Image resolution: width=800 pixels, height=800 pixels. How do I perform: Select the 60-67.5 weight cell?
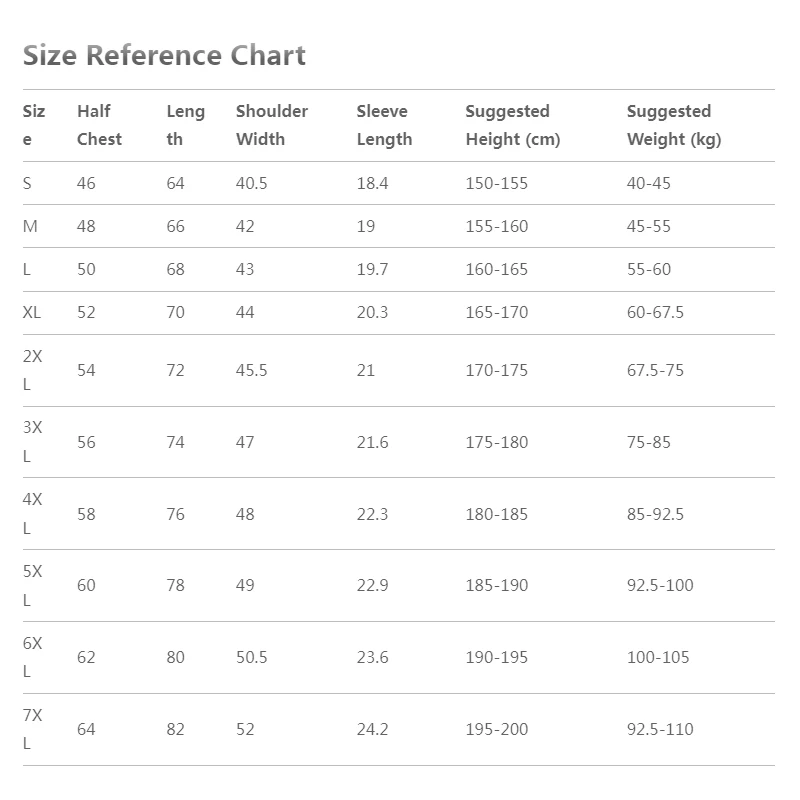tap(655, 312)
